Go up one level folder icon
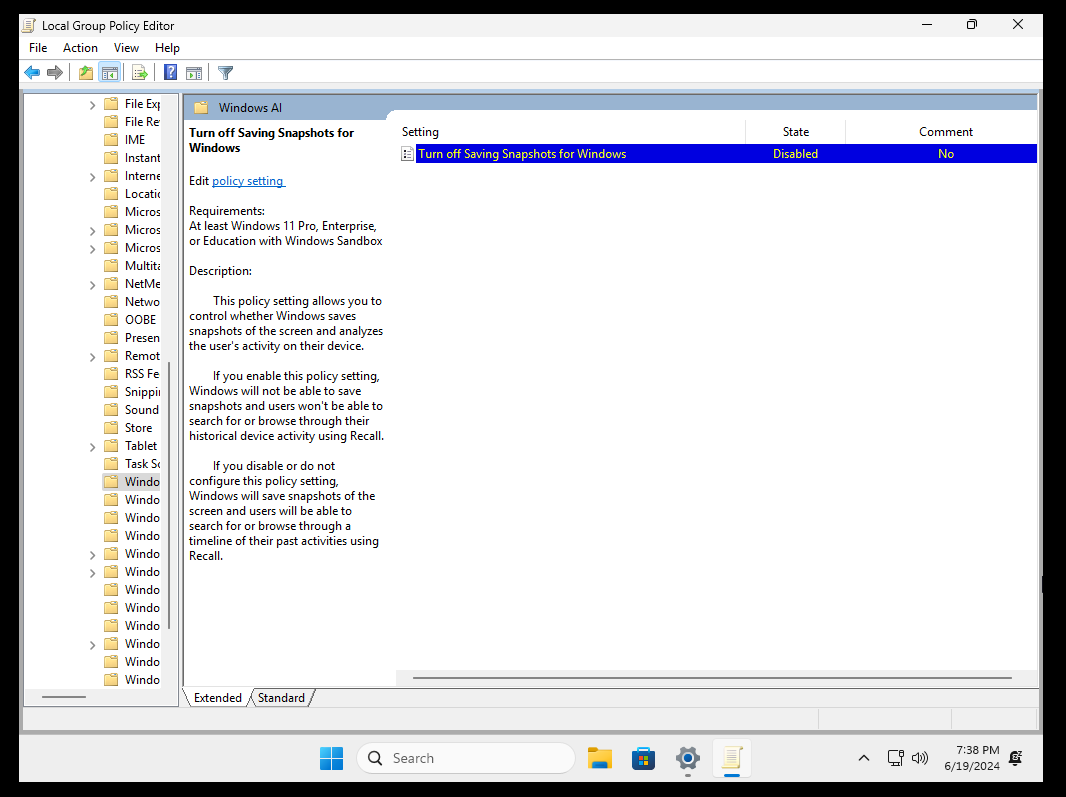 86,72
